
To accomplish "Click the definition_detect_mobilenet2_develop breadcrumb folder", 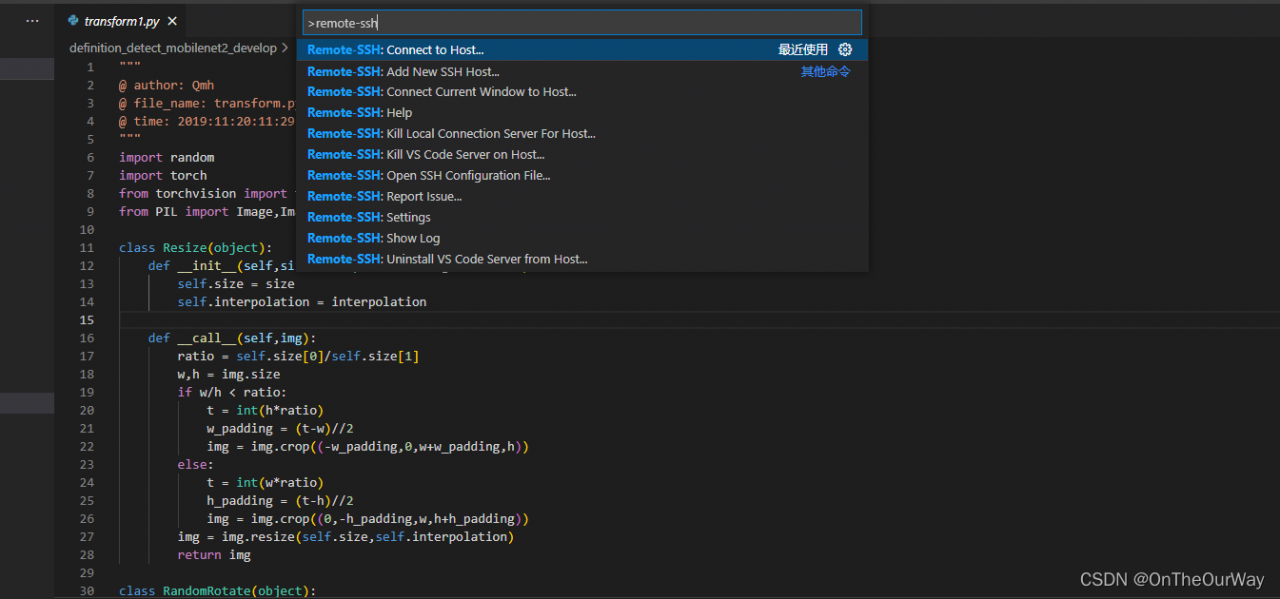I will click(172, 48).
